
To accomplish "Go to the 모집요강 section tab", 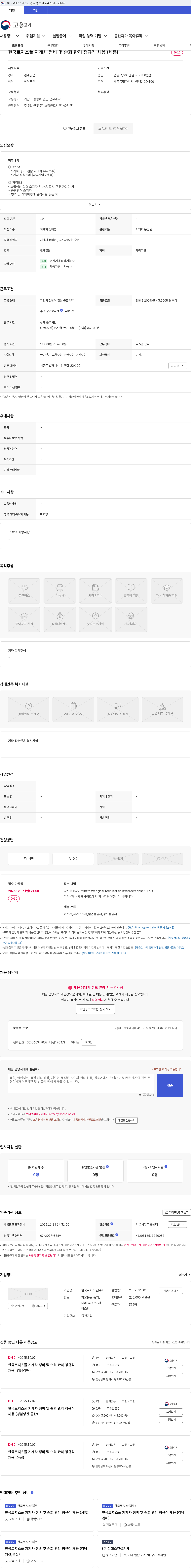I will coord(18,46).
